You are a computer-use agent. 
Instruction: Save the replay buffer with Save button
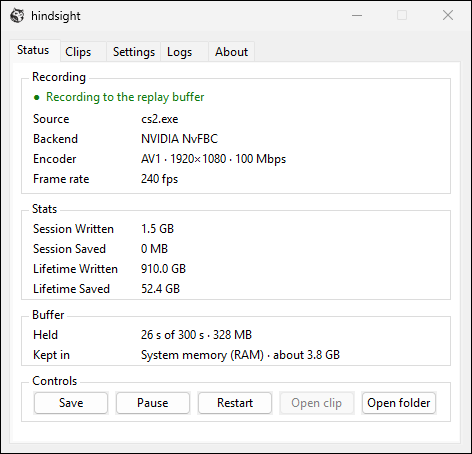[71, 403]
